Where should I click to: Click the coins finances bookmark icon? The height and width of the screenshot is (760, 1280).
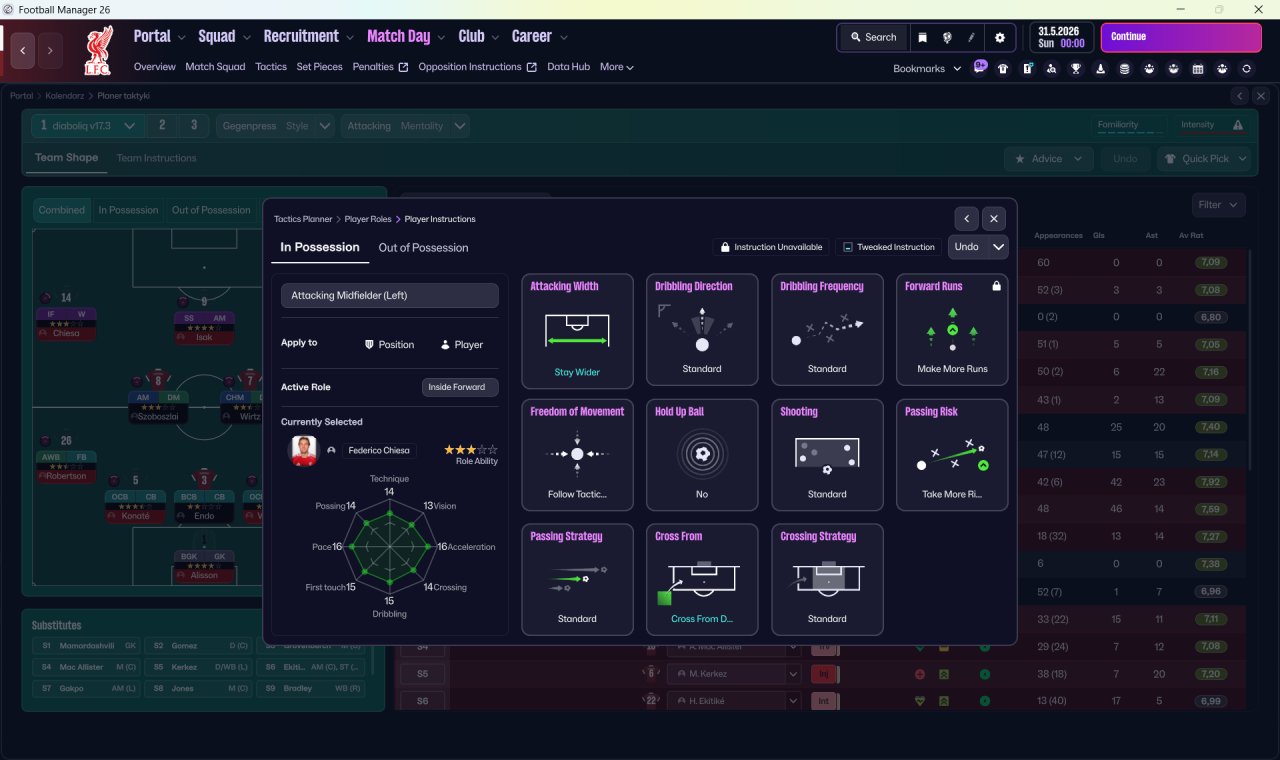(x=1125, y=69)
